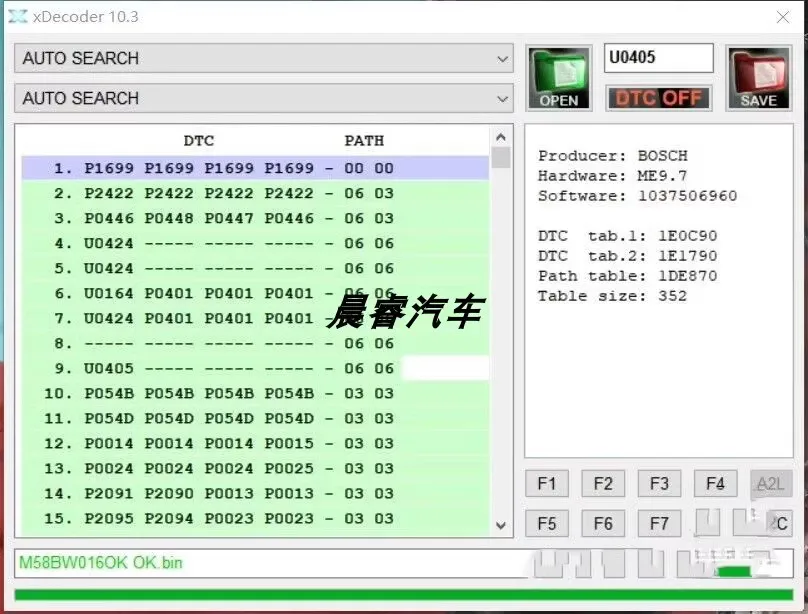This screenshot has width=808, height=614.
Task: Select row 3 with P0446 P0448
Action: pyautogui.click(x=255, y=218)
